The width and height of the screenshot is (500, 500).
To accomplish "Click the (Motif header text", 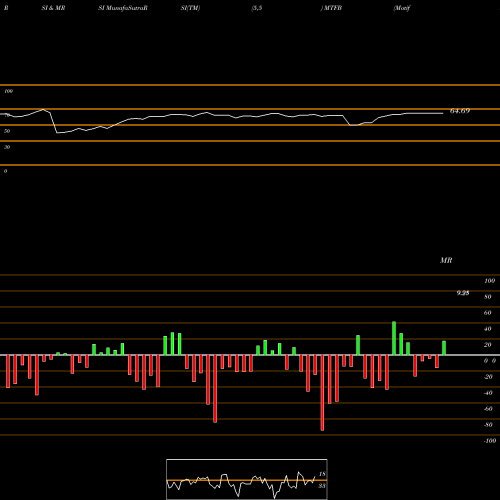I will [x=402, y=8].
